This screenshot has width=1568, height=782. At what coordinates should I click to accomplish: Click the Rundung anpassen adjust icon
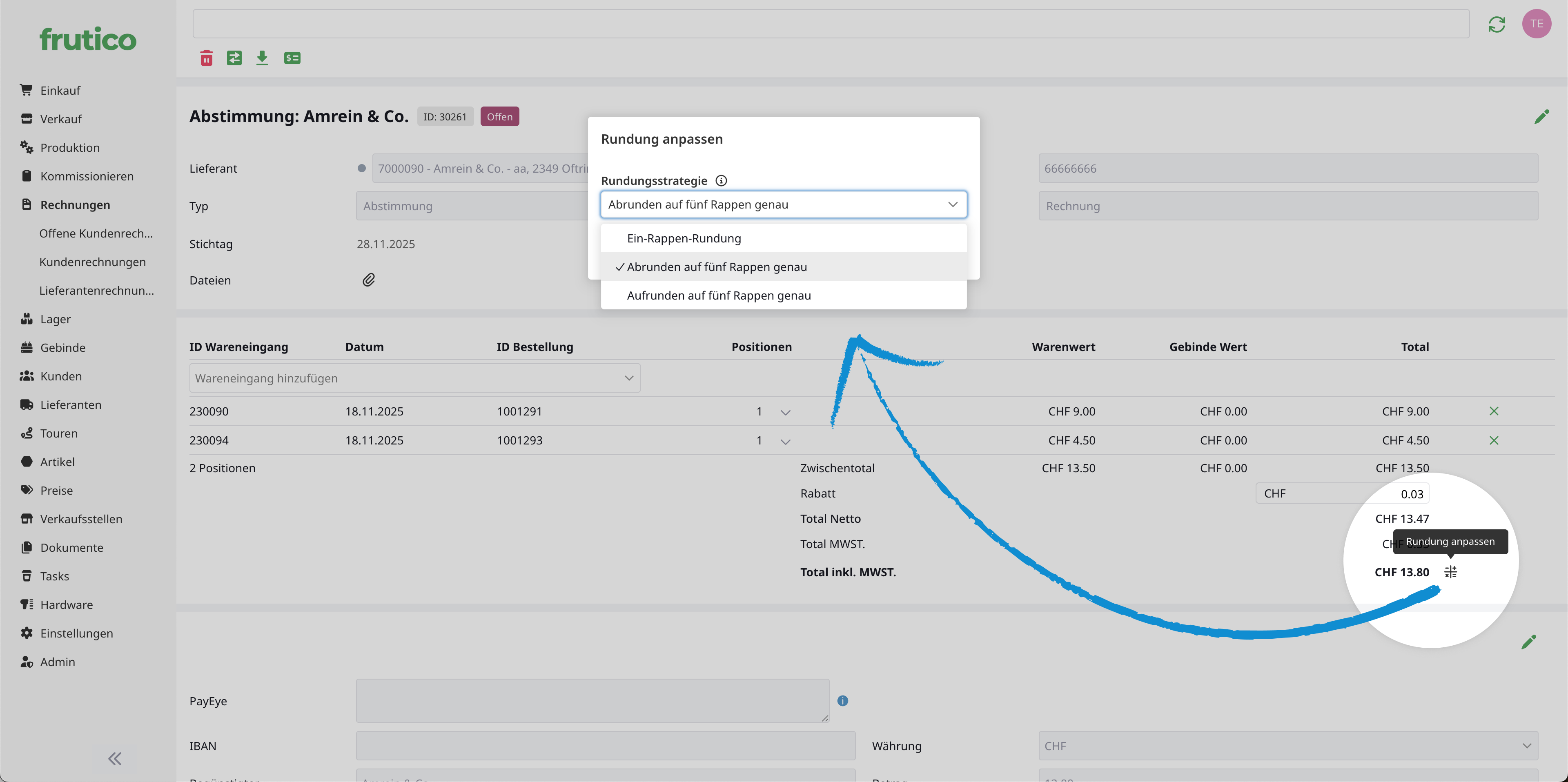click(x=1450, y=572)
